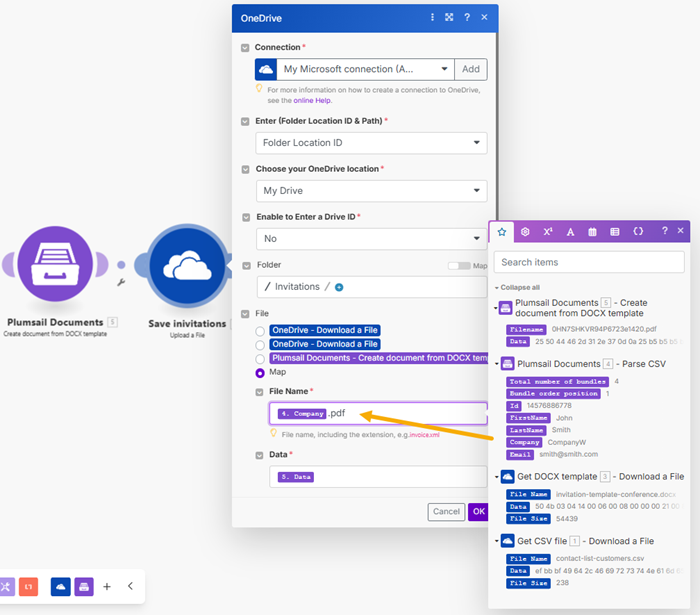Open help in the mapping panel
The height and width of the screenshot is (615, 700).
click(665, 230)
